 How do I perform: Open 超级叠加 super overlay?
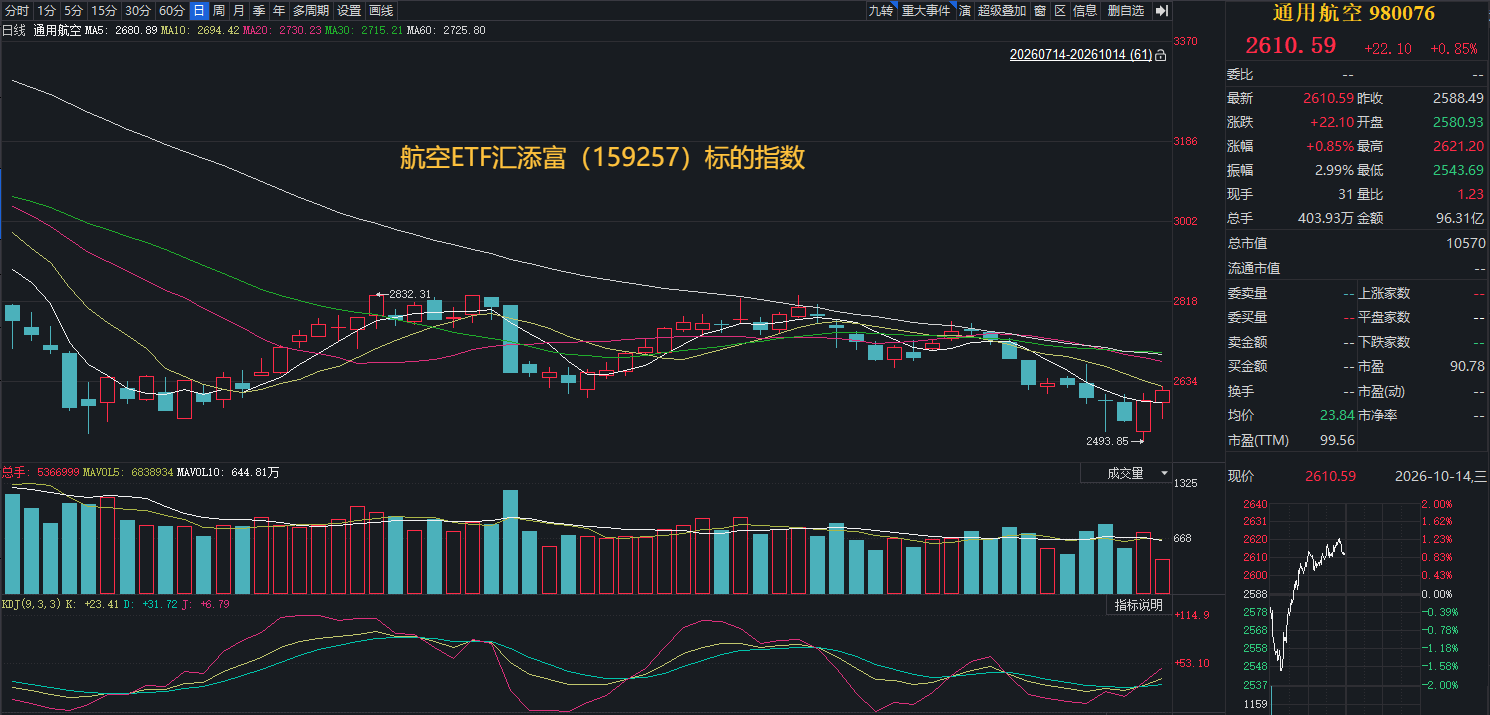click(x=1002, y=11)
